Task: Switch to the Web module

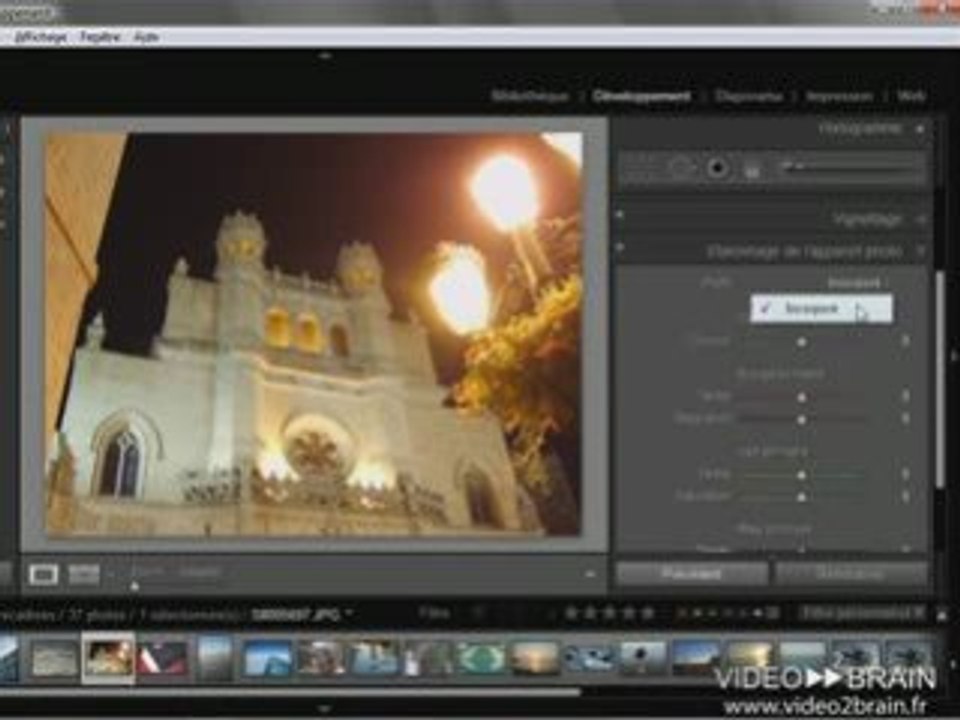Action: tap(912, 96)
